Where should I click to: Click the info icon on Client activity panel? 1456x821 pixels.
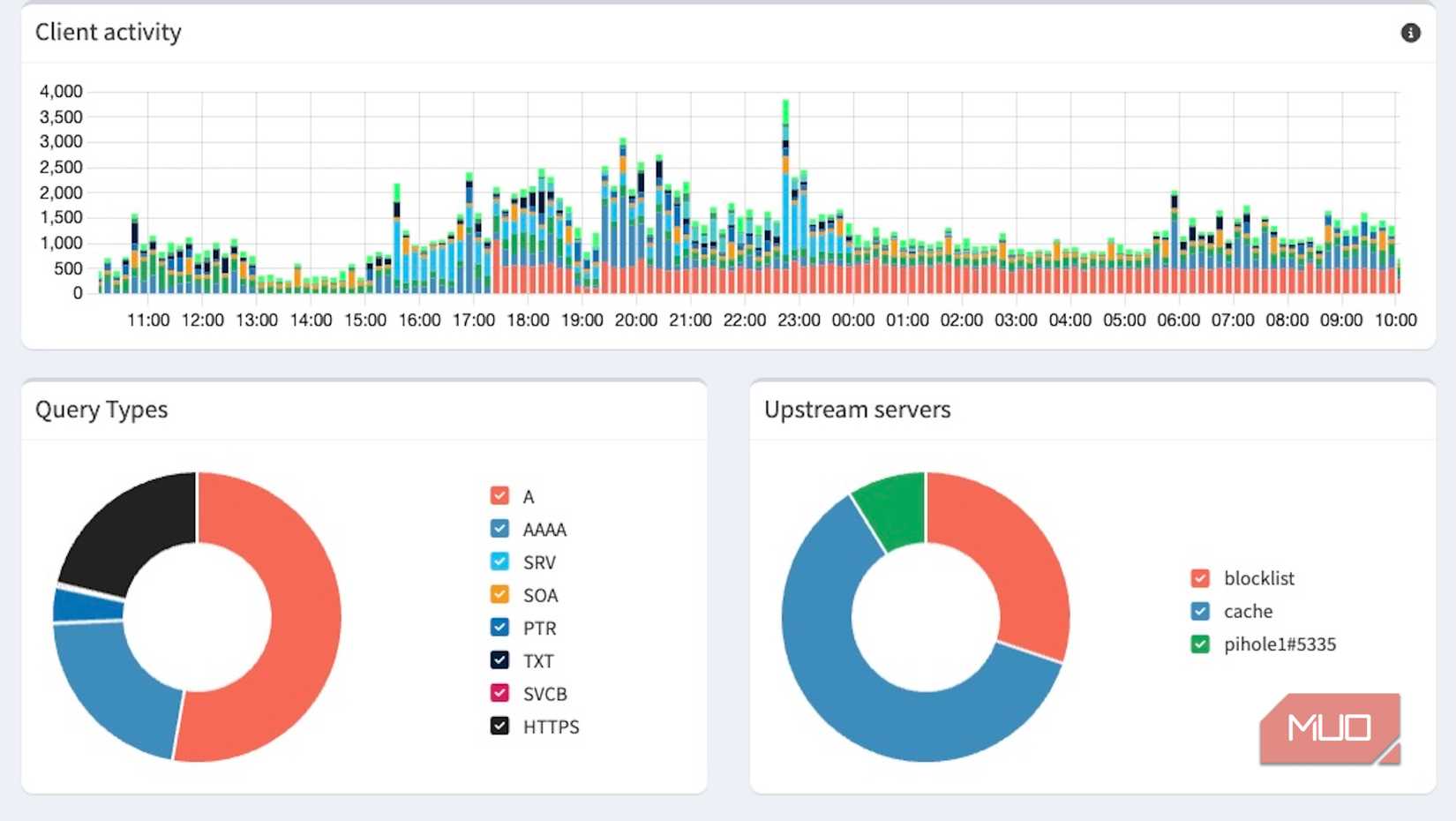point(1413,33)
